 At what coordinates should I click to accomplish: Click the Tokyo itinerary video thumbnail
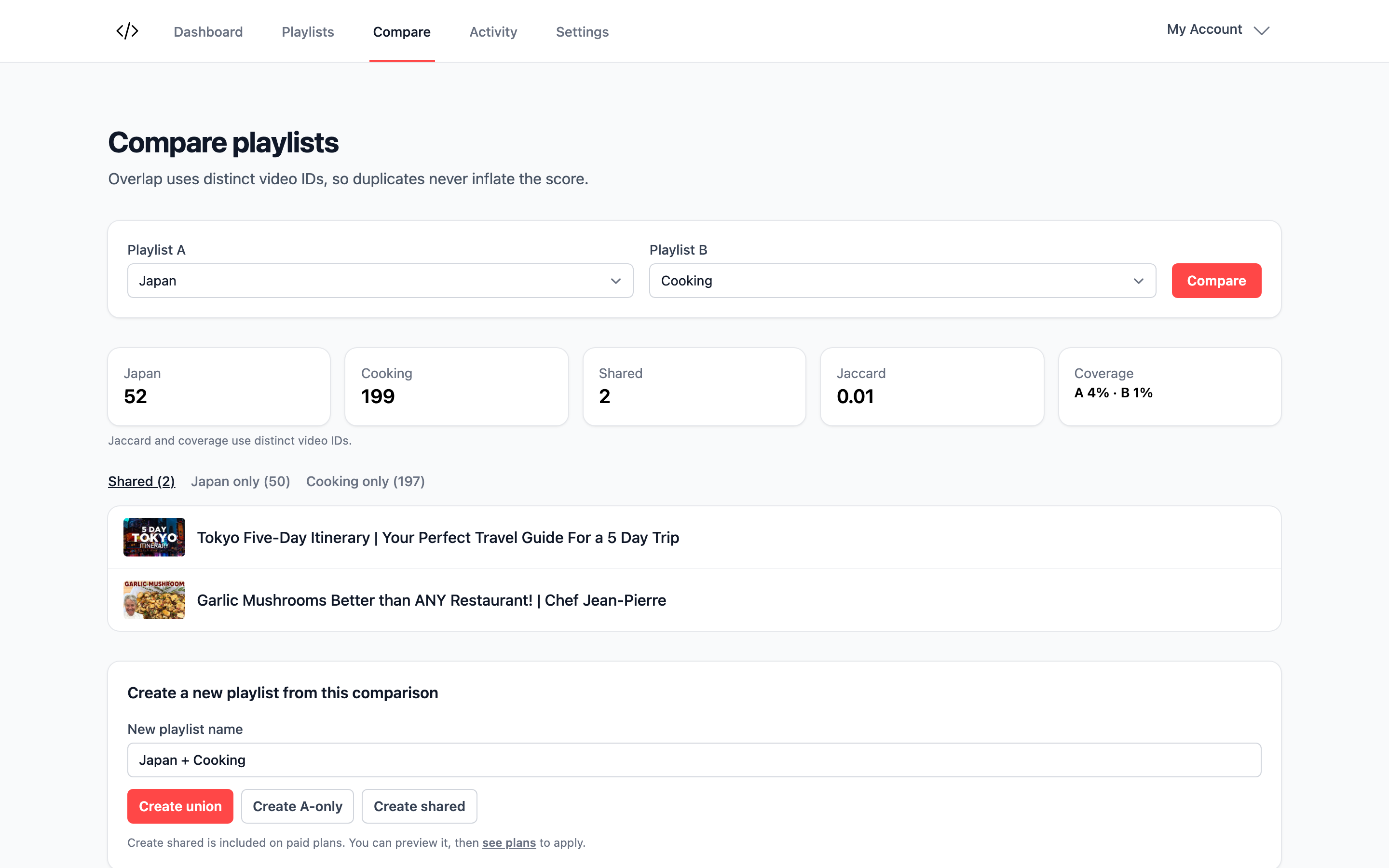pyautogui.click(x=154, y=537)
